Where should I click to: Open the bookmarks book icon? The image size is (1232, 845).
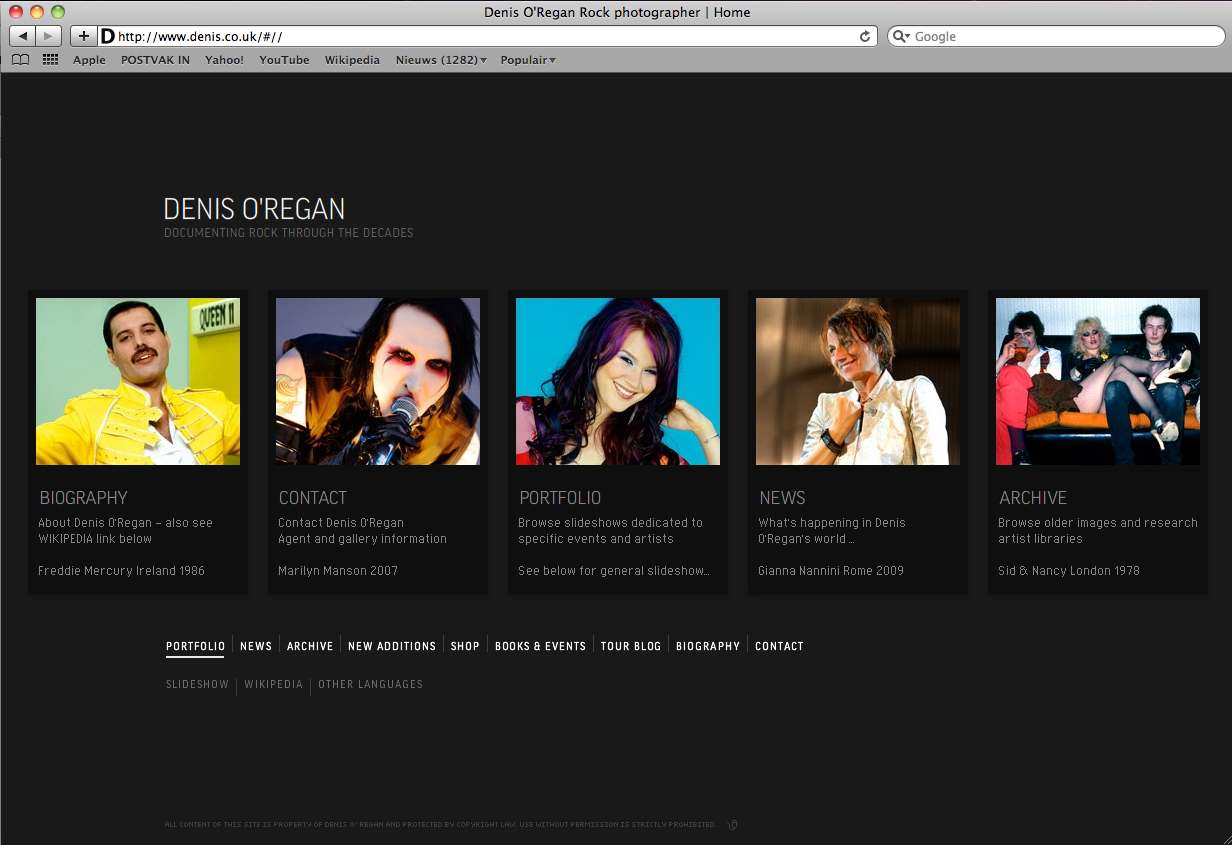coord(20,60)
